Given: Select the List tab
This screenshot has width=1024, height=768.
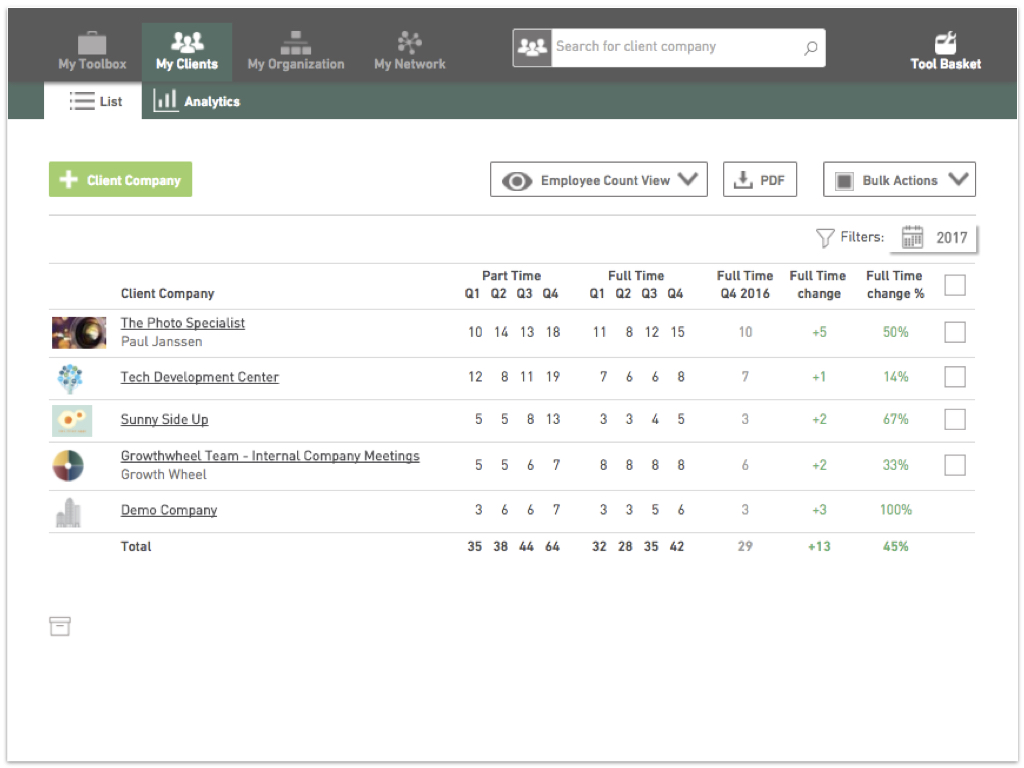Looking at the screenshot, I should (x=95, y=101).
